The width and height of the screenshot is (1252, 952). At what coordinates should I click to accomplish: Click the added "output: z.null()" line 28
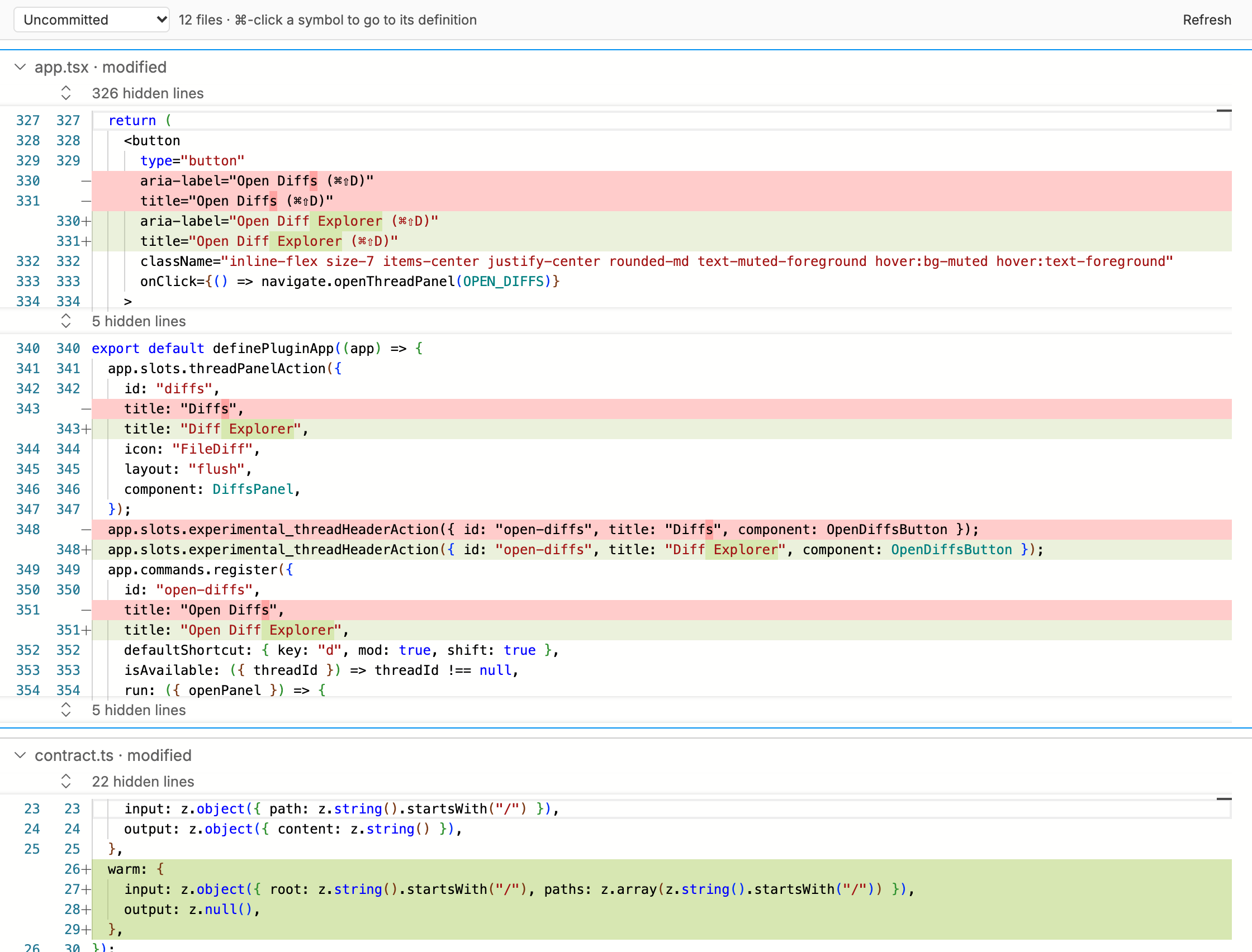(661, 909)
